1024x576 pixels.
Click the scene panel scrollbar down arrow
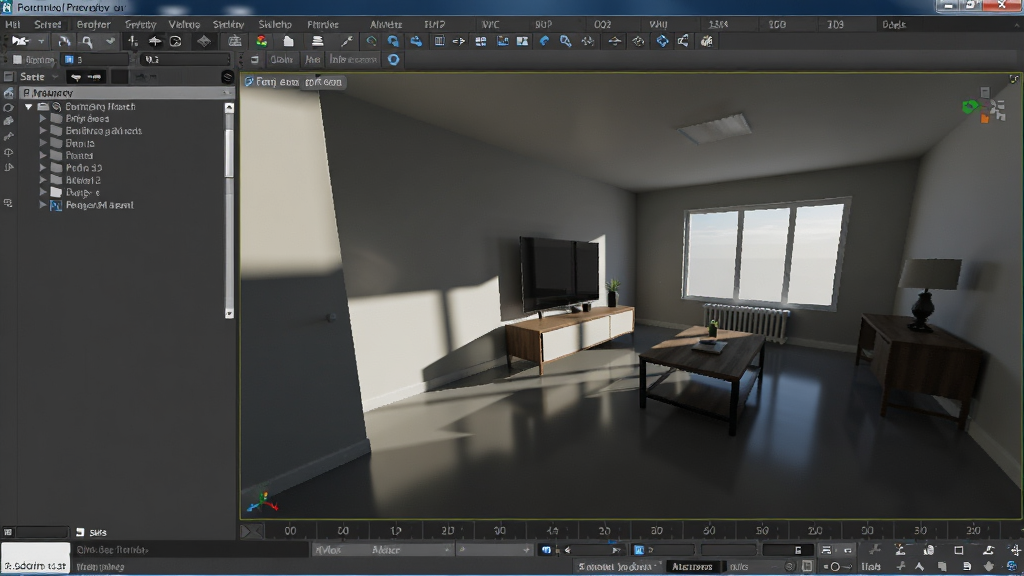click(229, 313)
